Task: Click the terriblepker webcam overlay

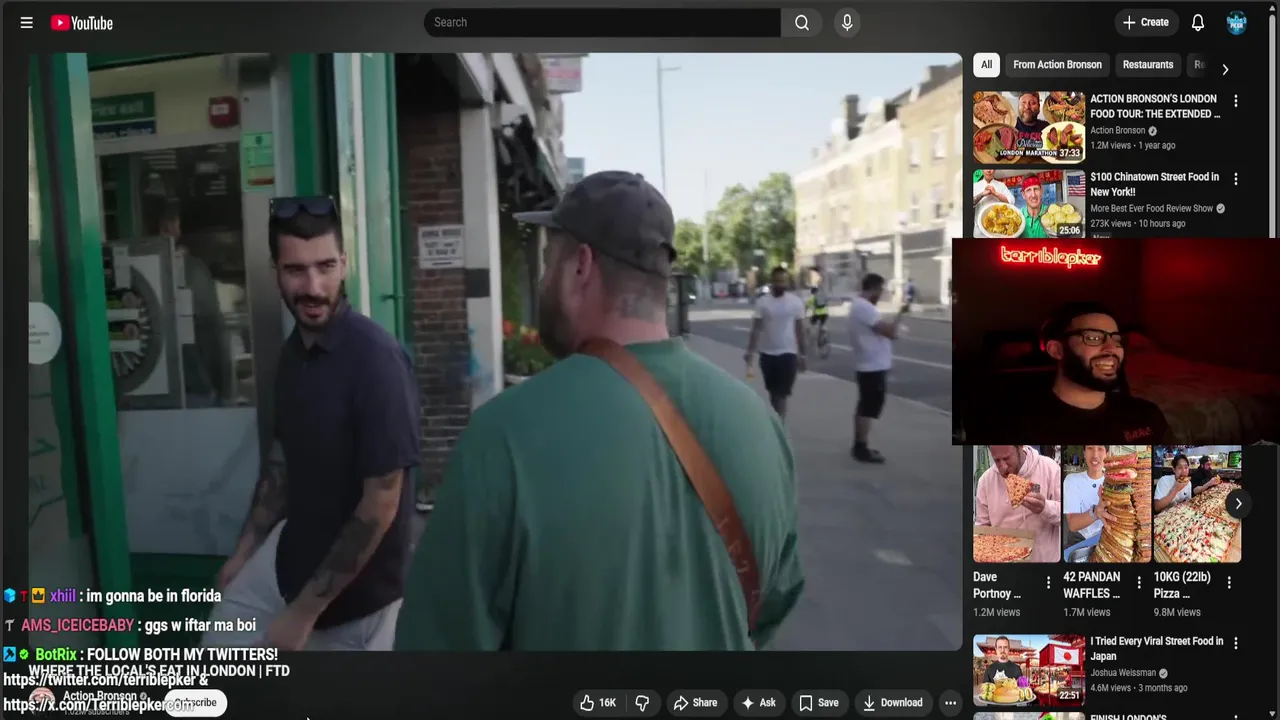Action: point(1115,341)
